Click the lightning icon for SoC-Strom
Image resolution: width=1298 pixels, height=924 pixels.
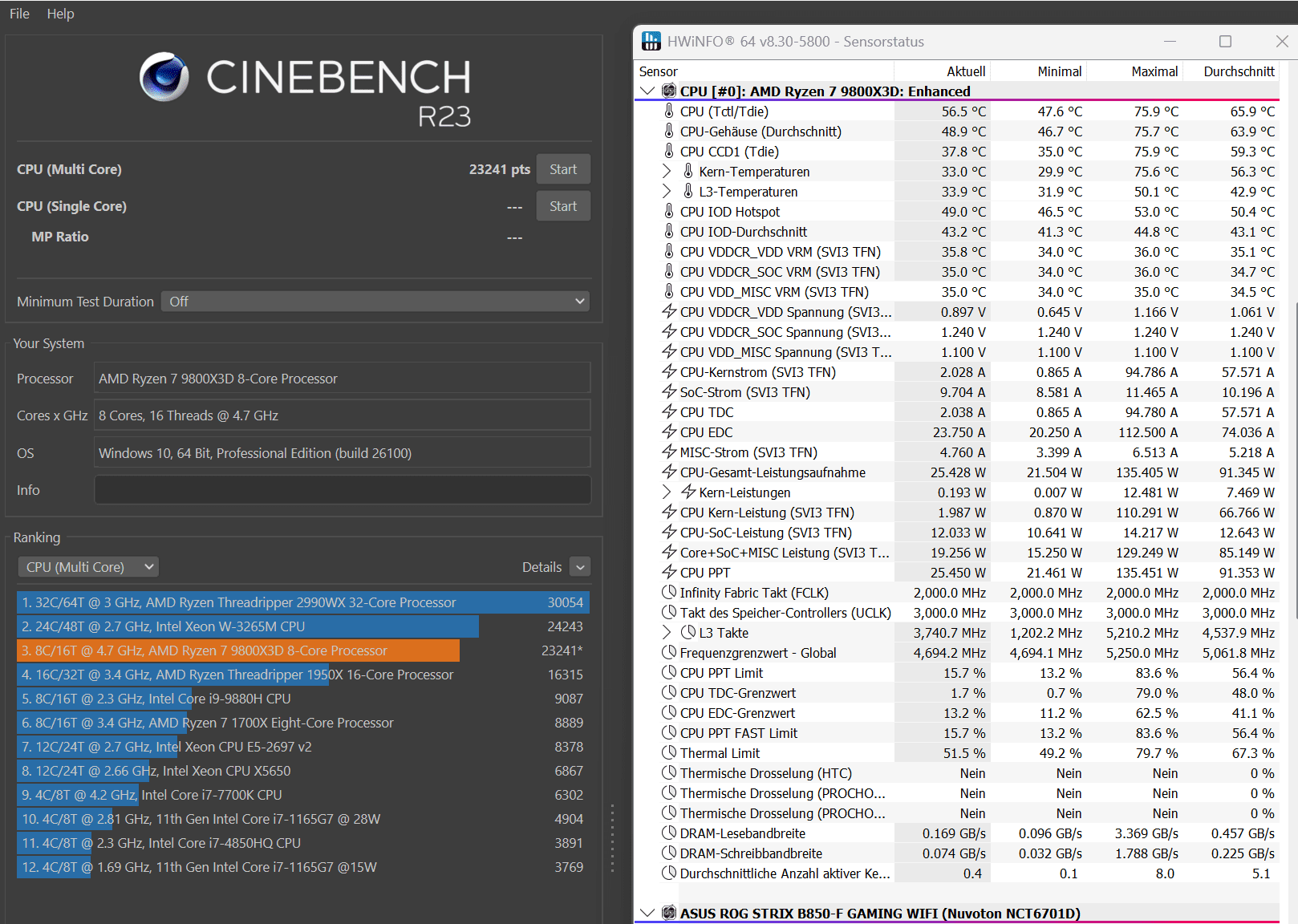click(x=669, y=392)
